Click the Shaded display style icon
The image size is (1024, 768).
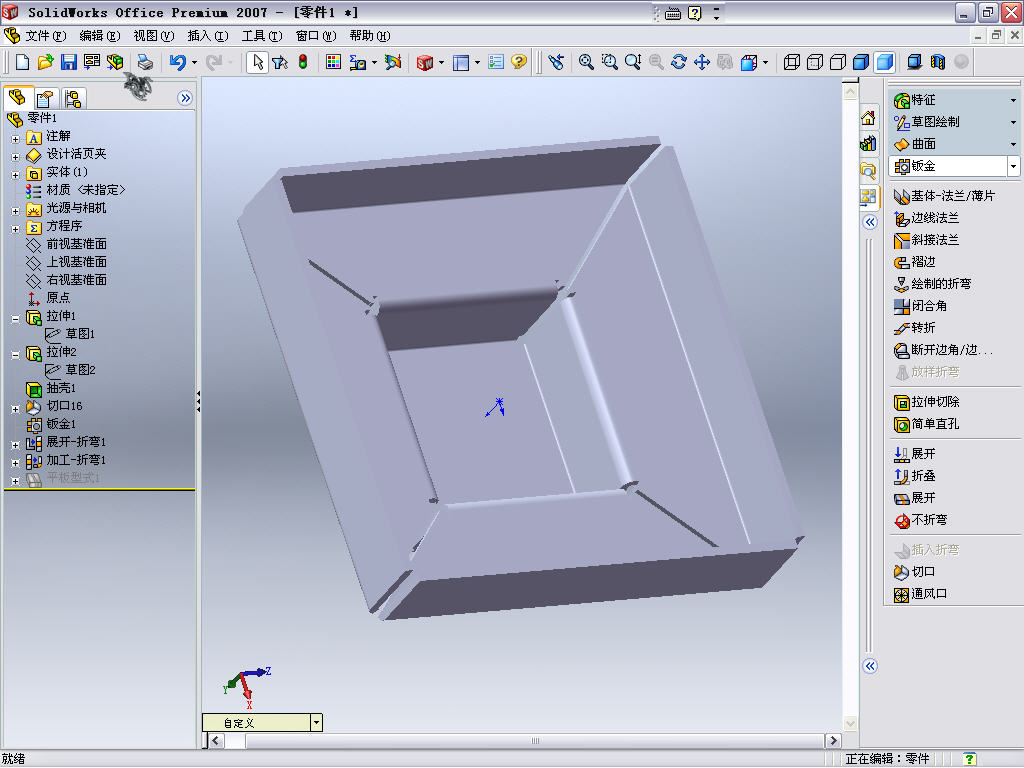click(884, 62)
